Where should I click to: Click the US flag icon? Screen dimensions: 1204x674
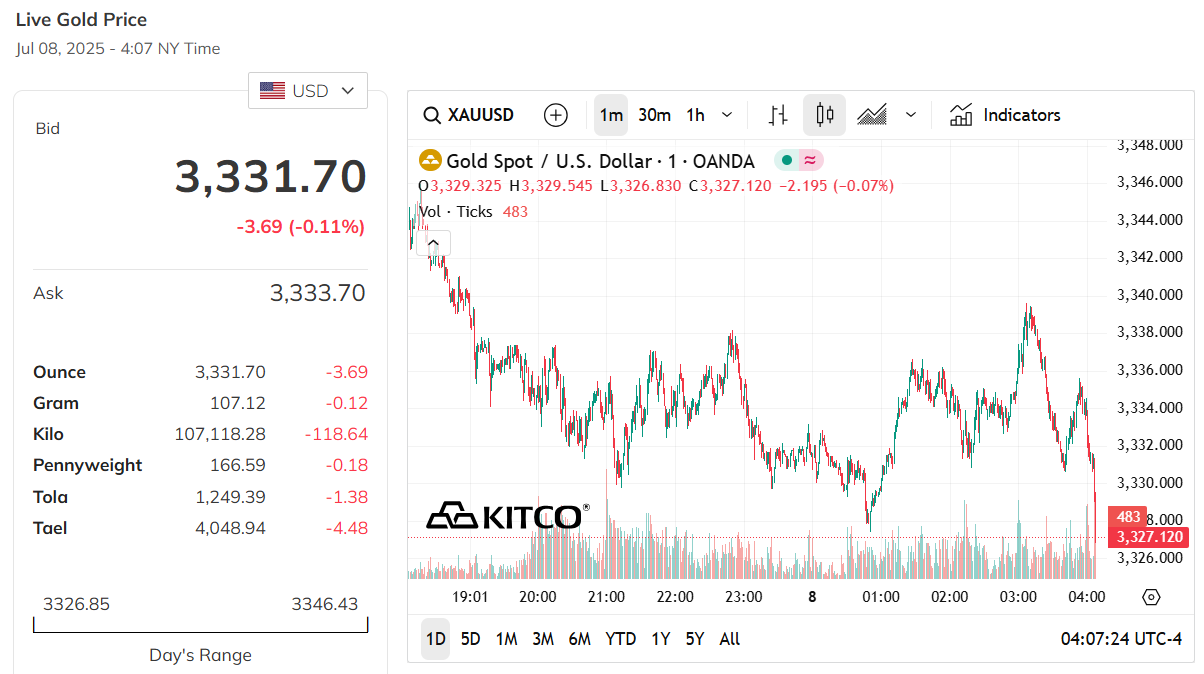coord(272,91)
